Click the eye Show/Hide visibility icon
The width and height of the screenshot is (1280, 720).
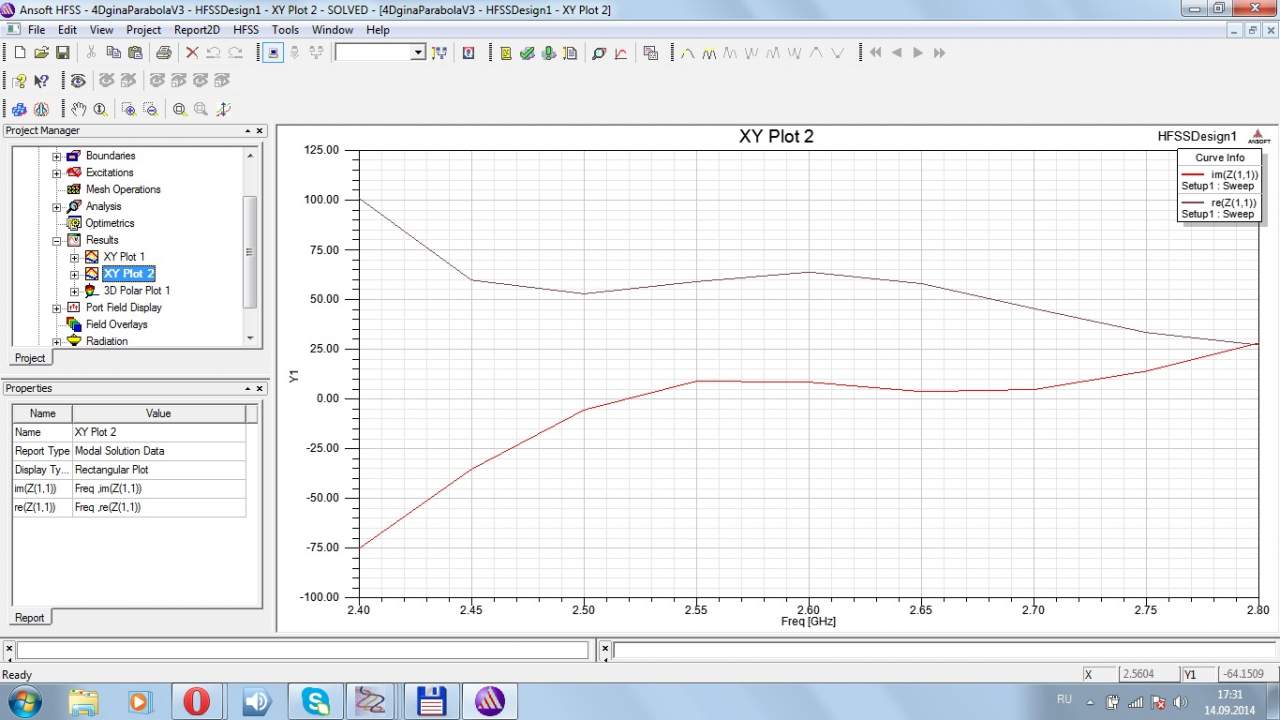point(77,81)
